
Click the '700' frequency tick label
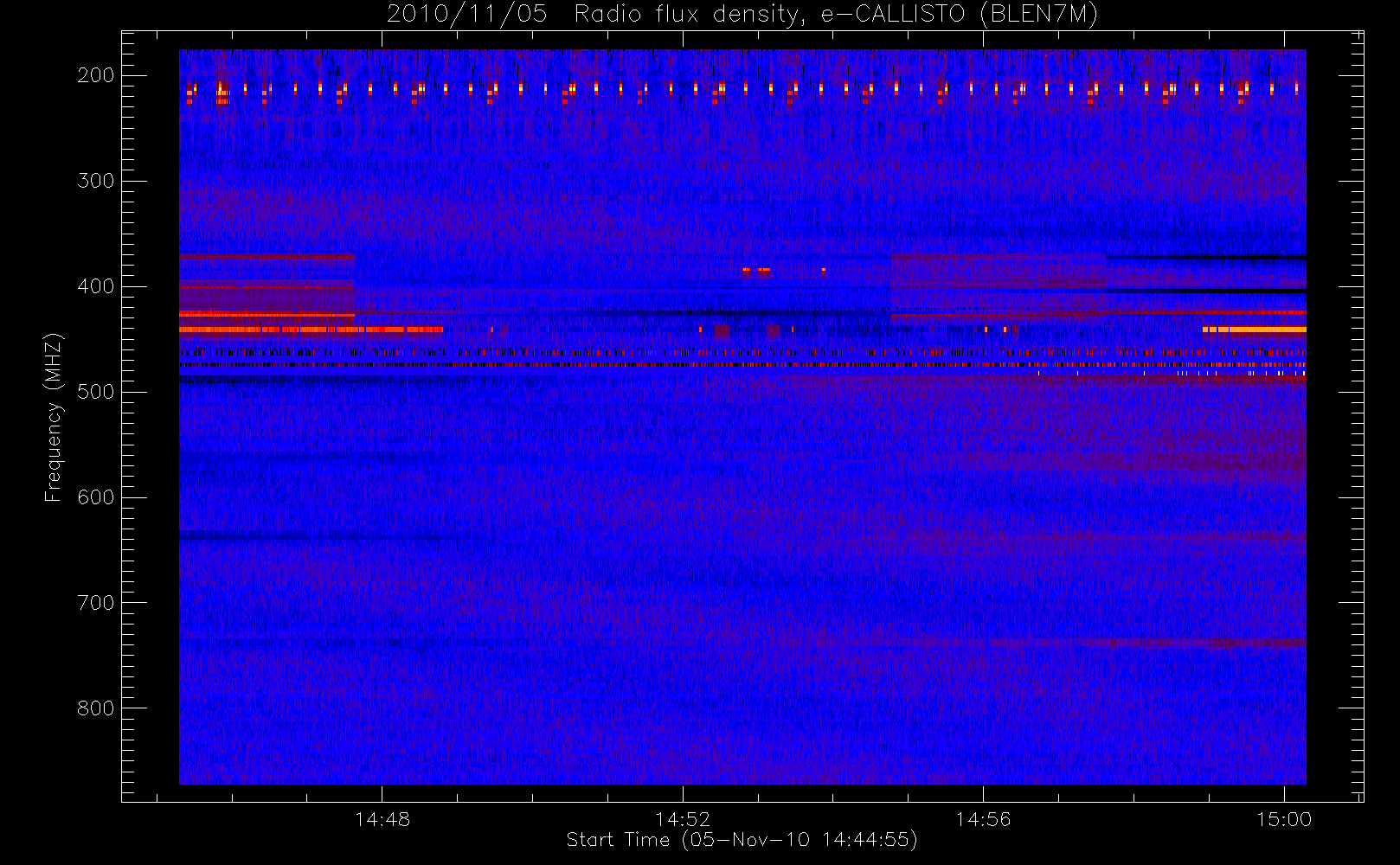coord(96,603)
